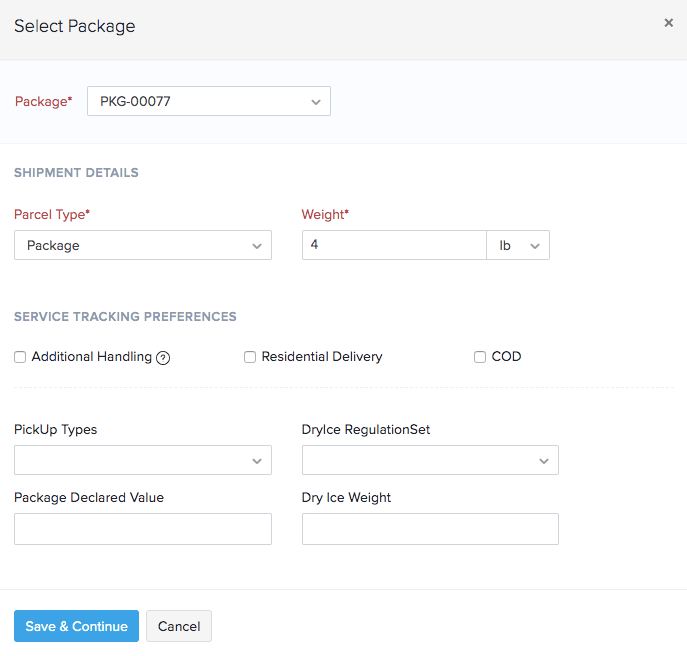
Task: Open the DryIce RegulationSet dropdown
Action: point(430,460)
